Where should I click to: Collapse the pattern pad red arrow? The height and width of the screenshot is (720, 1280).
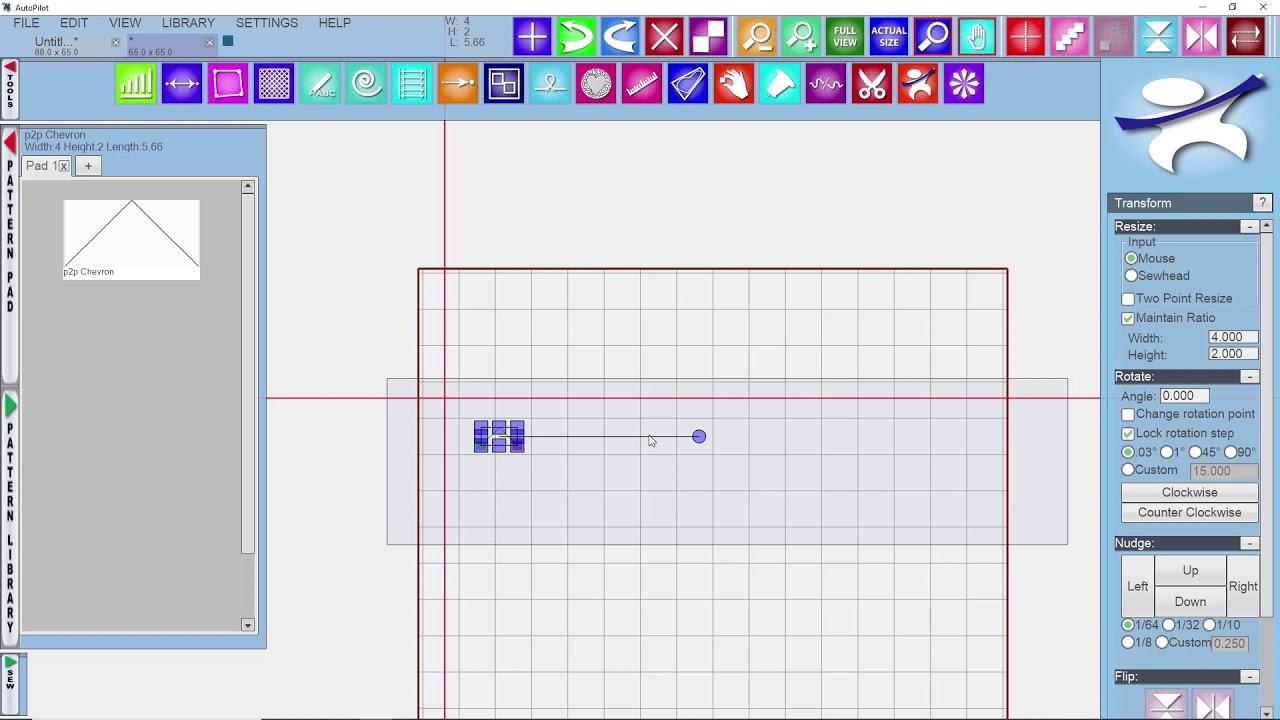(x=10, y=143)
